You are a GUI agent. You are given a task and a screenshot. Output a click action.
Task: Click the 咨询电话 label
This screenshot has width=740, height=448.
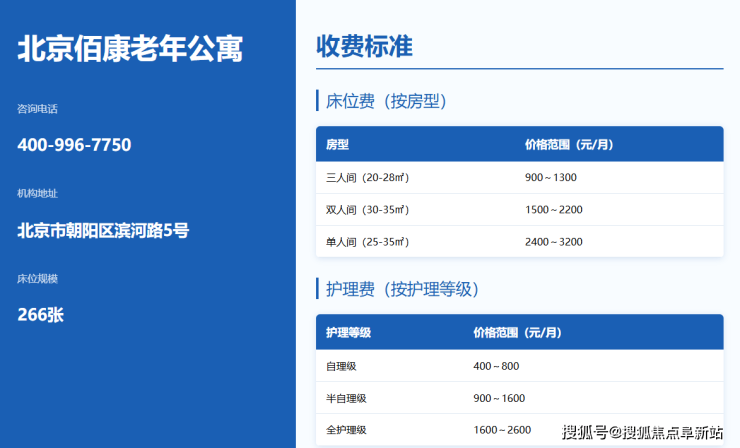tap(37, 109)
